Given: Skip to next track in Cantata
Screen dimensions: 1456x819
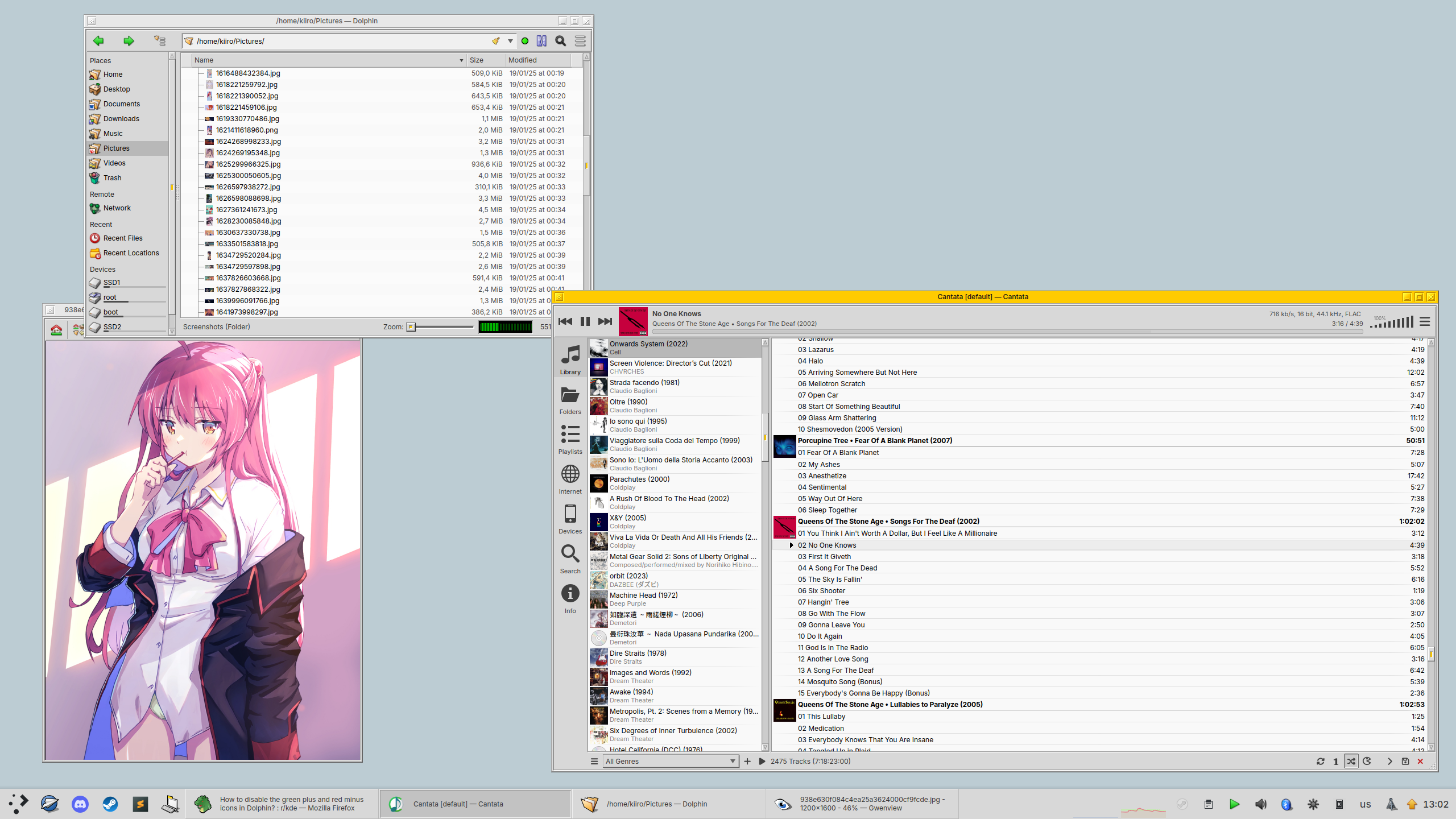Looking at the screenshot, I should tap(605, 321).
